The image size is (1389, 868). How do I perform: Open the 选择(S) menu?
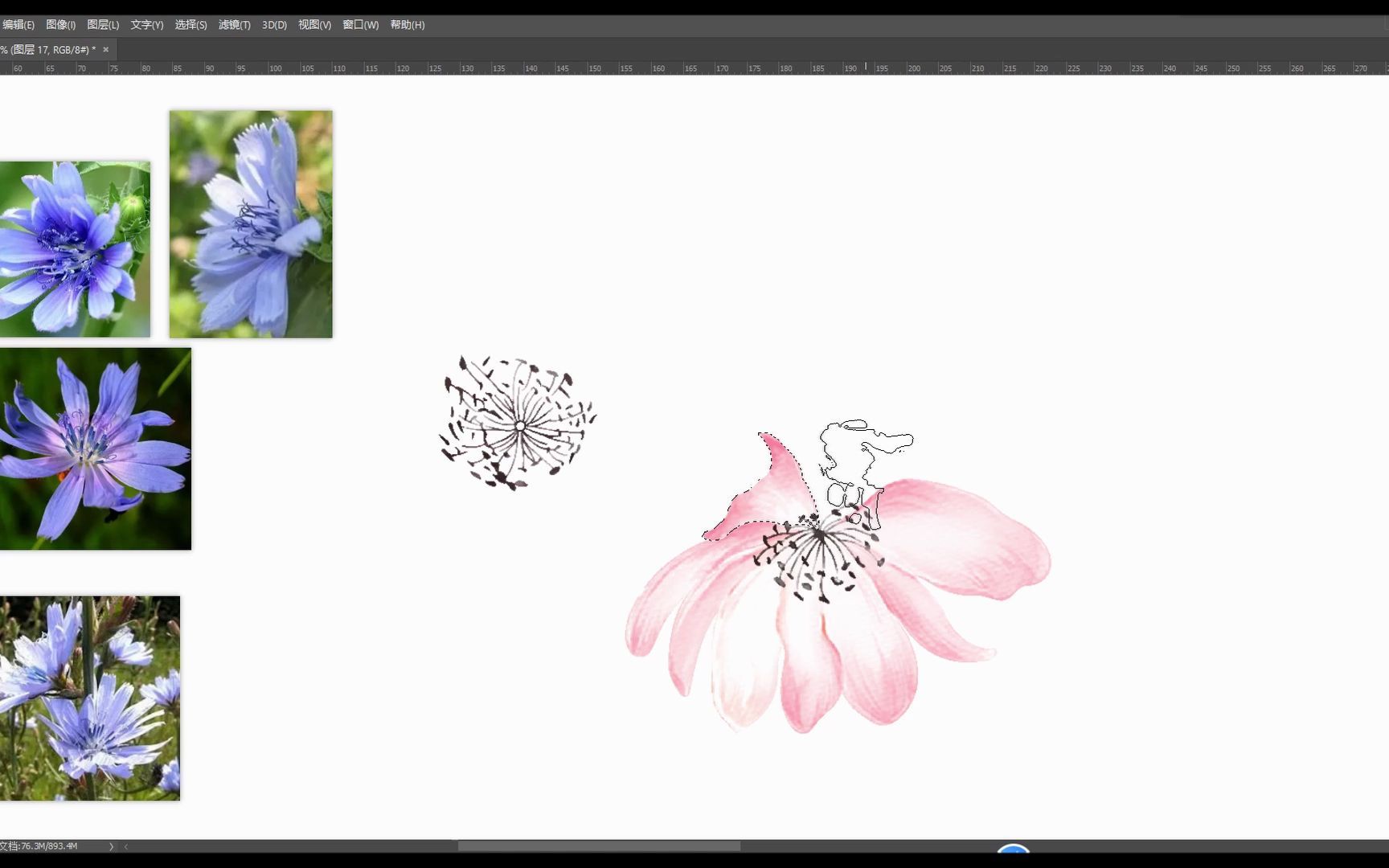pos(191,25)
